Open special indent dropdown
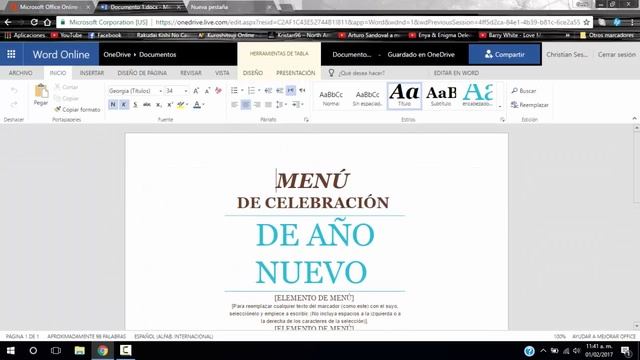The image size is (640, 360). [297, 104]
